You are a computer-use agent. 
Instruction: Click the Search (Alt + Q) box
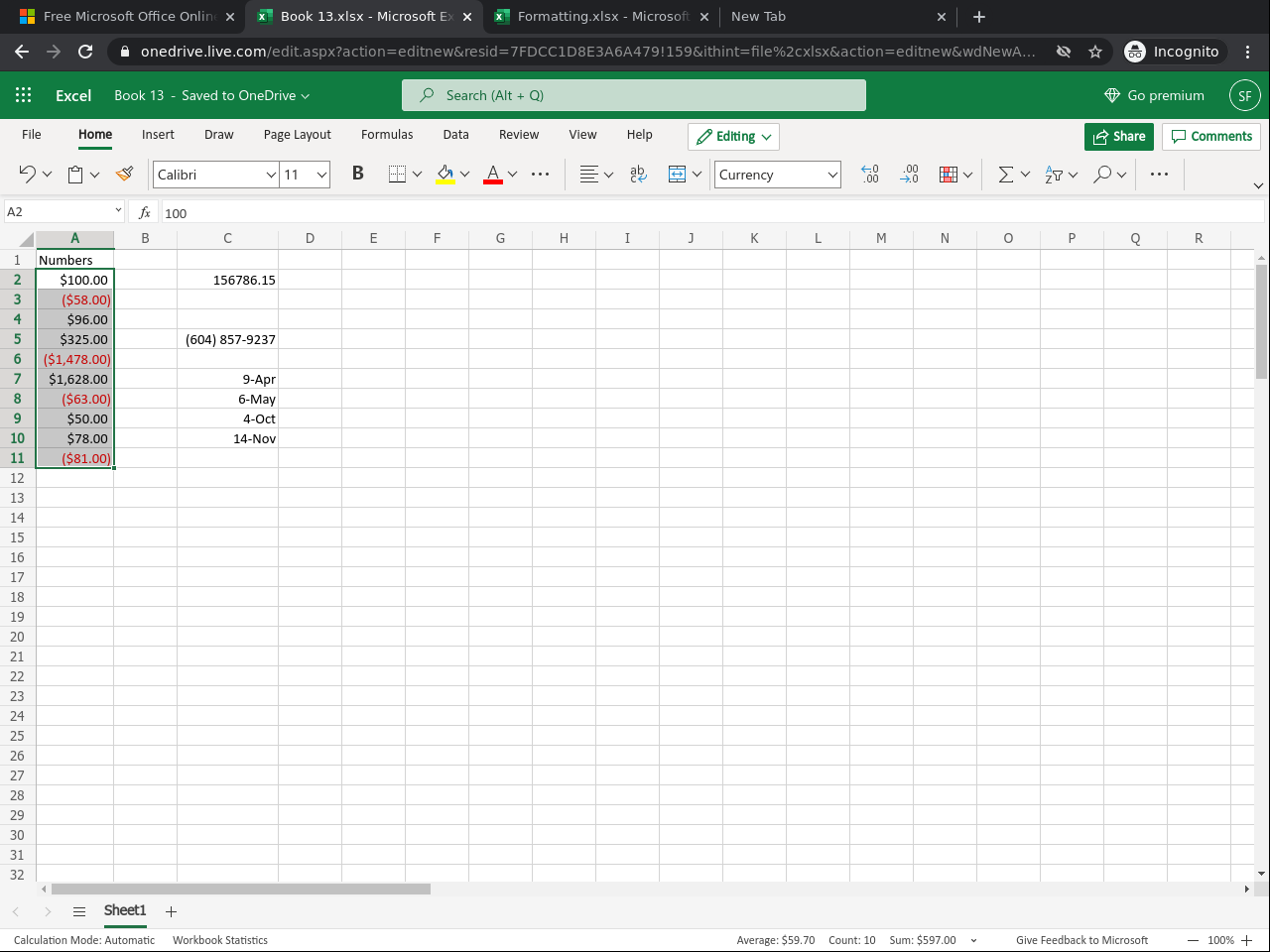click(634, 95)
